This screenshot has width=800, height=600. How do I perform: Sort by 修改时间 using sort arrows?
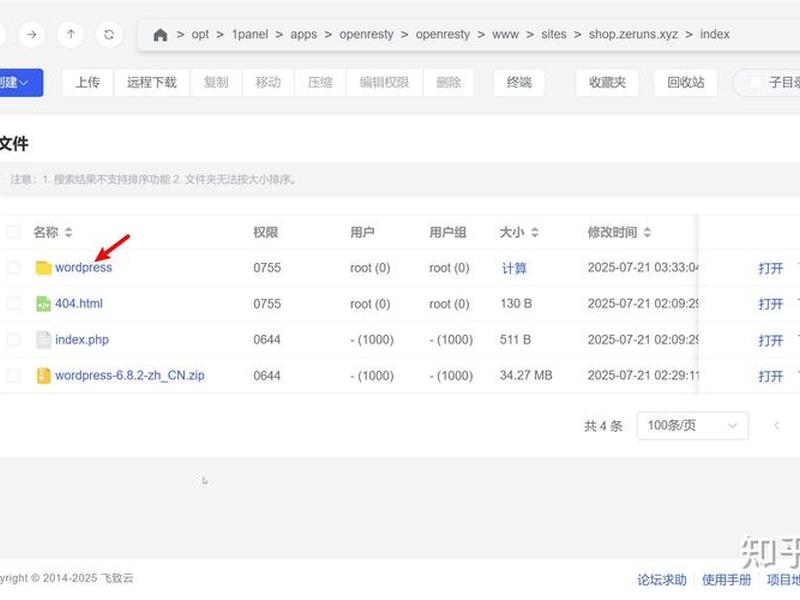pos(647,233)
